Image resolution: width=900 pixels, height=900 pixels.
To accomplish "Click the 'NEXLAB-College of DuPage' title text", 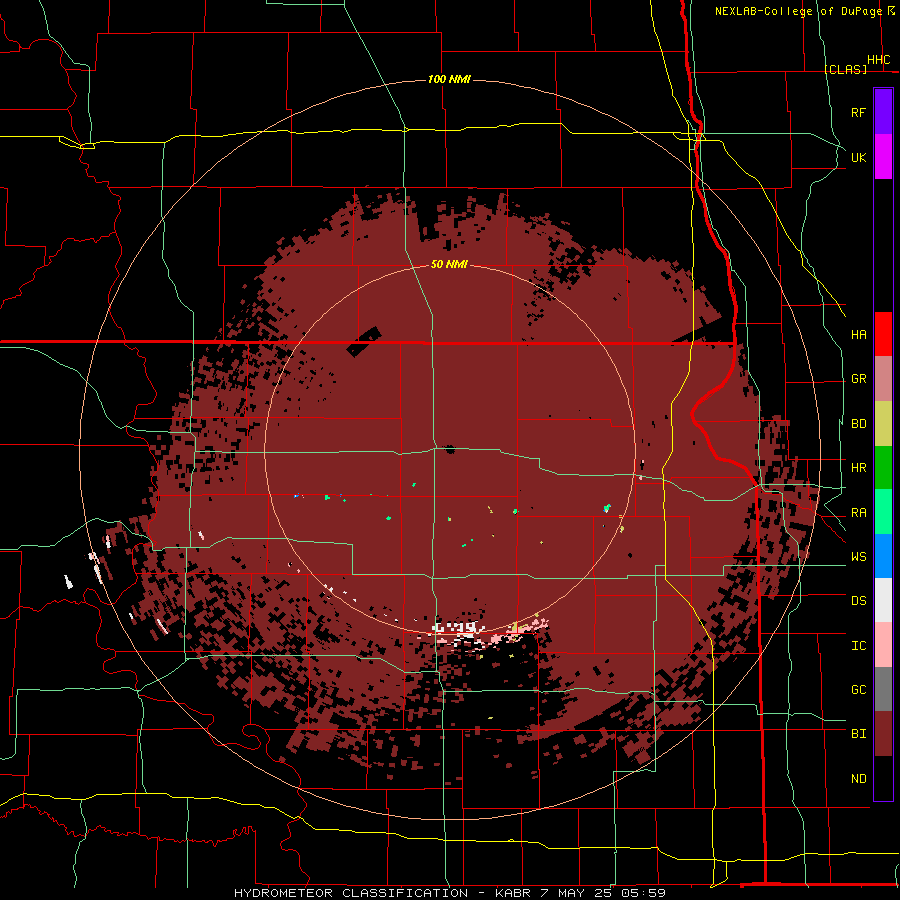I will [x=799, y=11].
